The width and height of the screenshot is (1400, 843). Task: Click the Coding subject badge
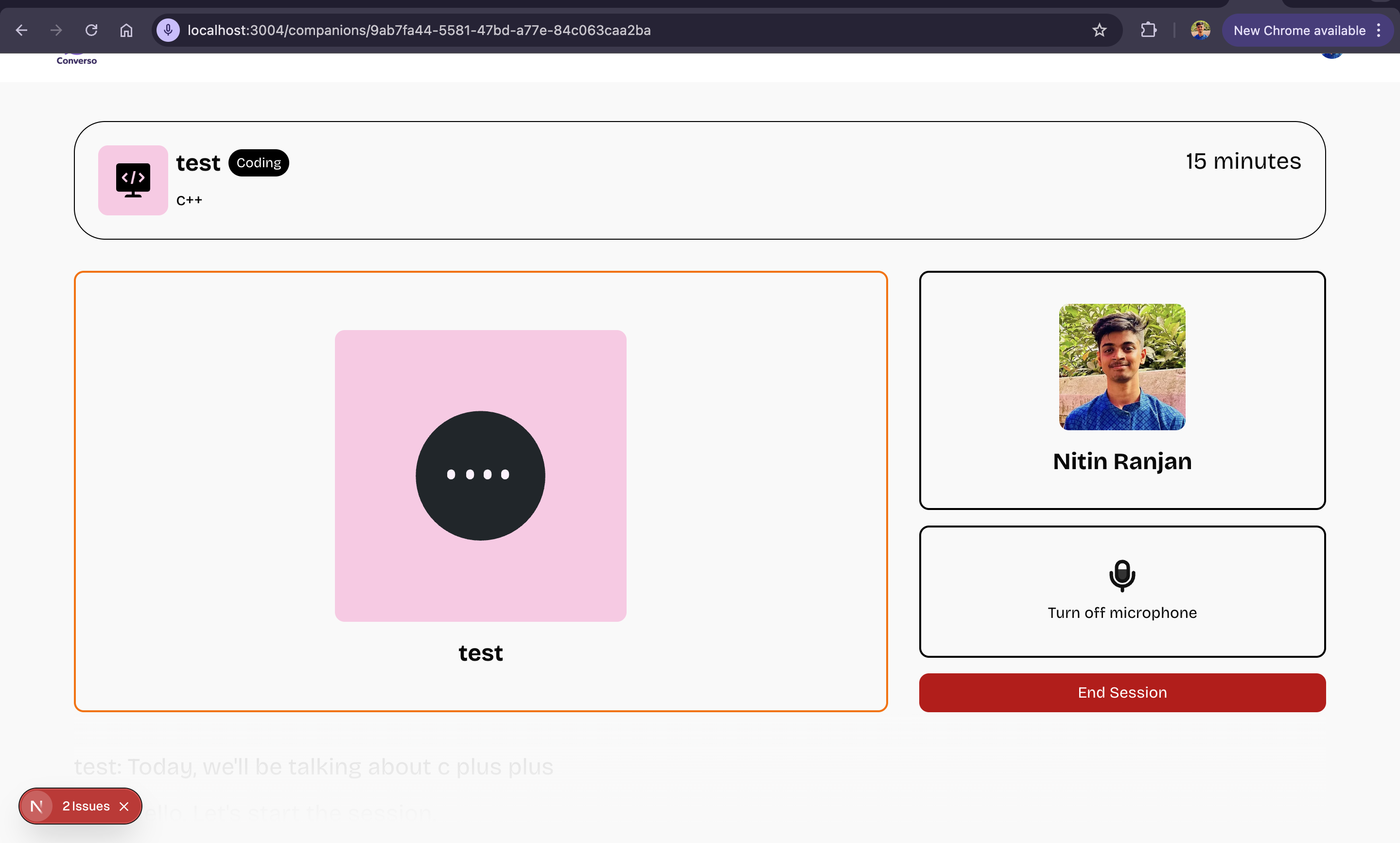tap(259, 163)
